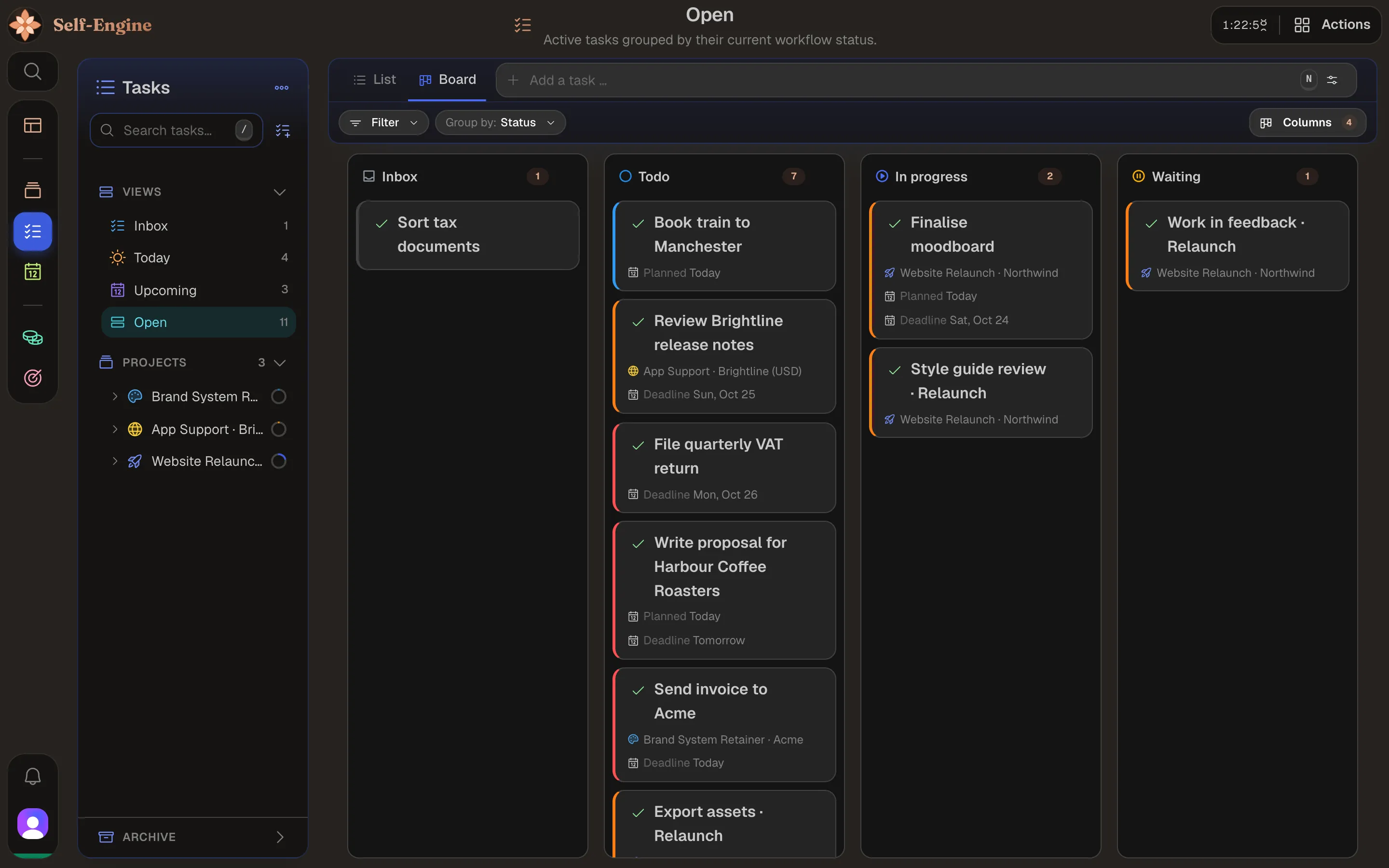Open the dashboard layout icon in rail
Screen dimensions: 1389x868
pyautogui.click(x=32, y=125)
